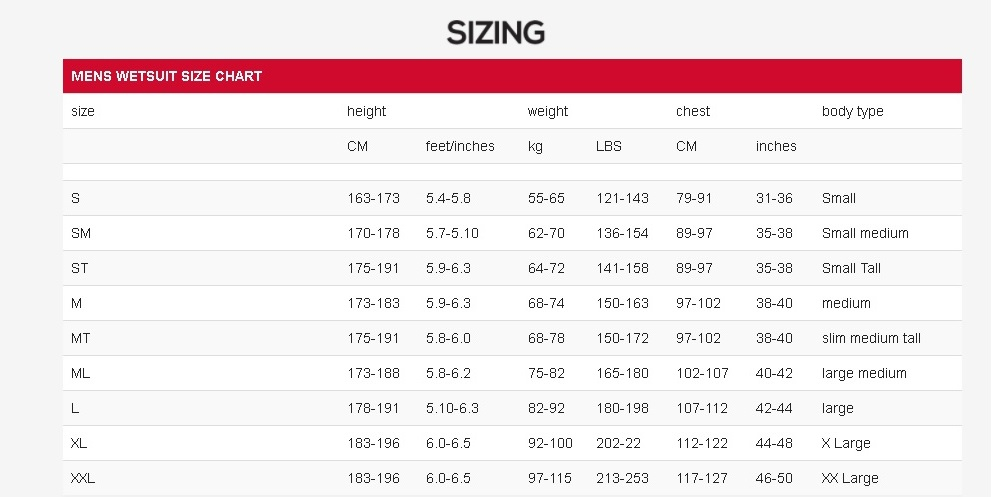Screen dimensions: 992x497
Task: Click the feet/inches subheader
Action: pos(460,146)
